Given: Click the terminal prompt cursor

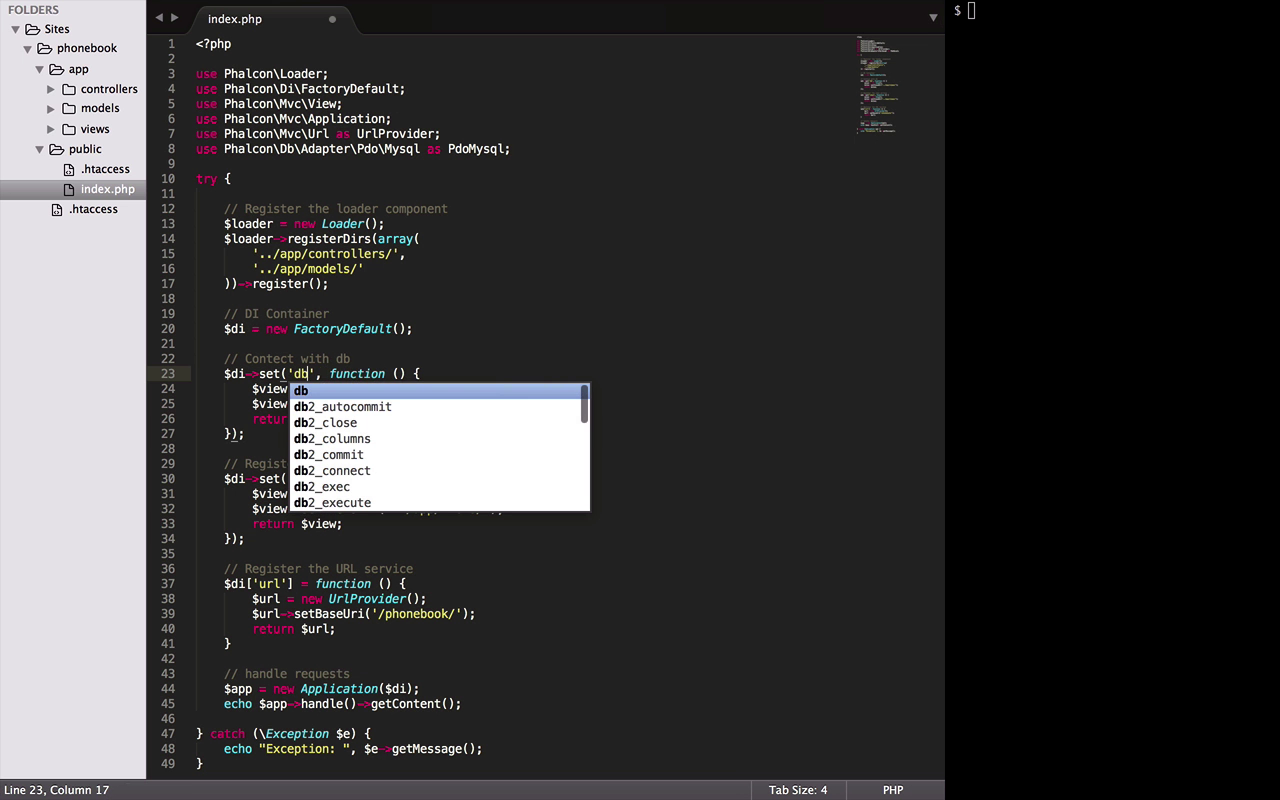Looking at the screenshot, I should [971, 11].
